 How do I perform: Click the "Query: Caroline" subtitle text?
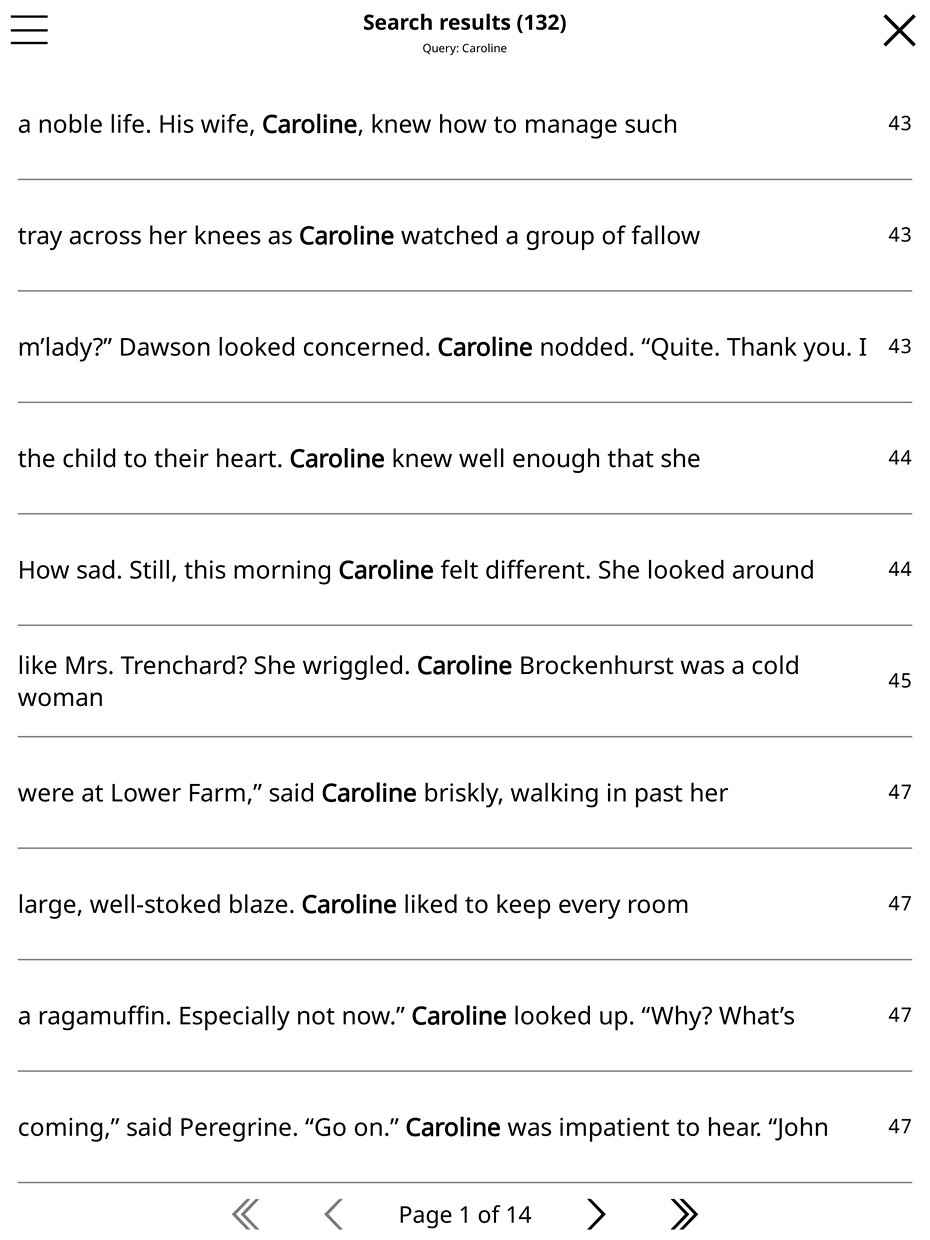[464, 49]
